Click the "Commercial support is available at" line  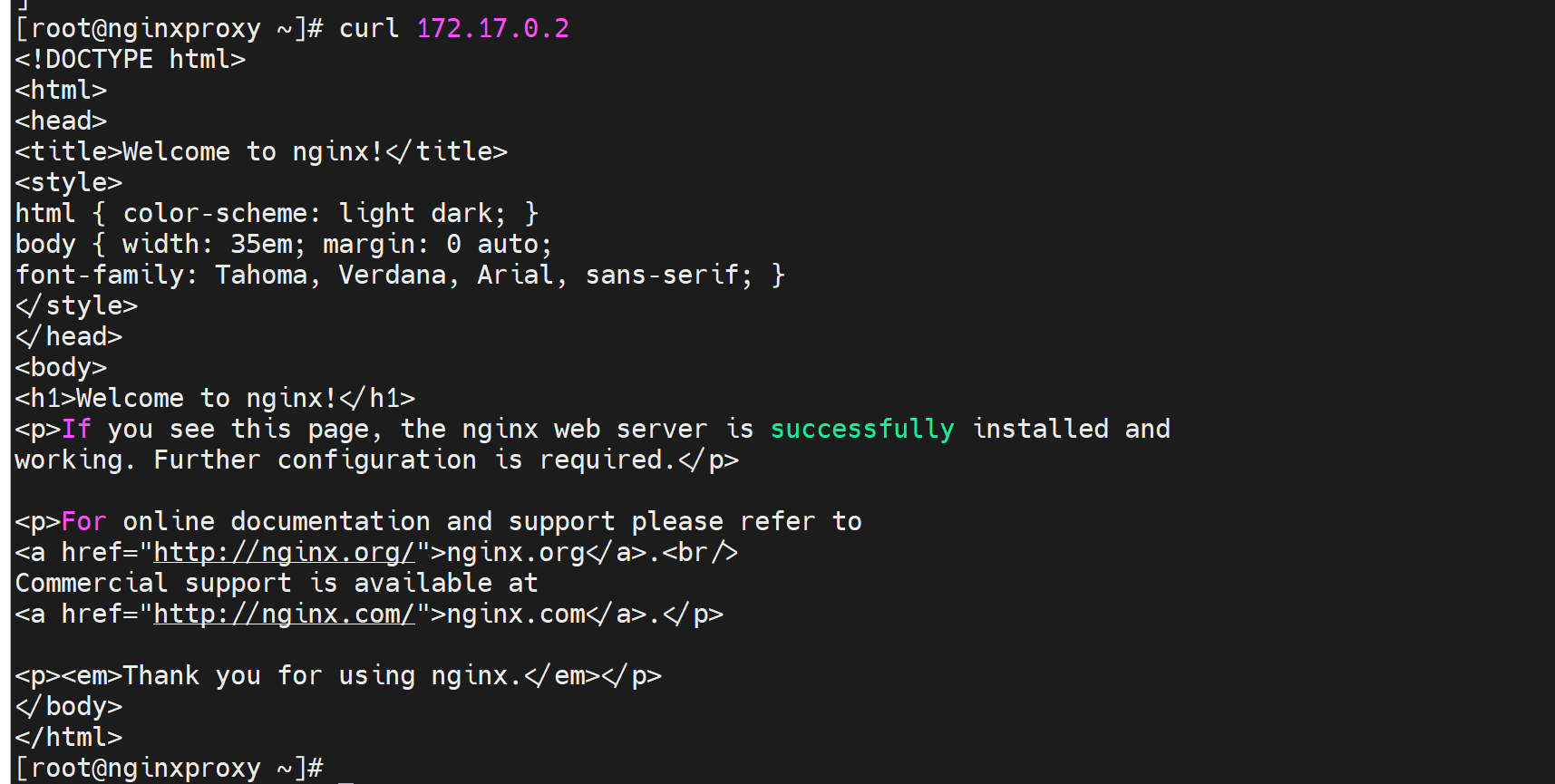click(277, 583)
